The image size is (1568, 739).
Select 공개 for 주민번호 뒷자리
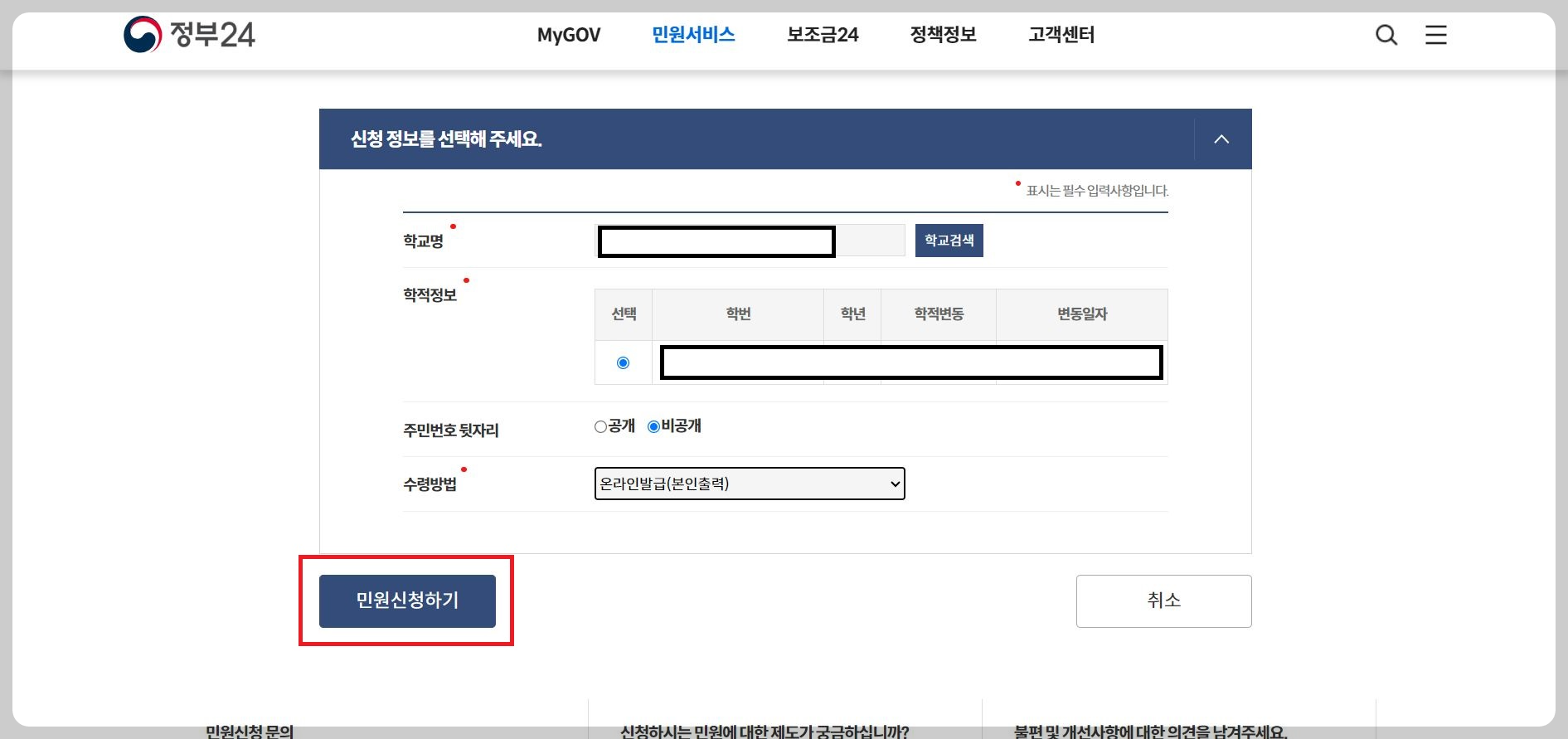coord(600,427)
